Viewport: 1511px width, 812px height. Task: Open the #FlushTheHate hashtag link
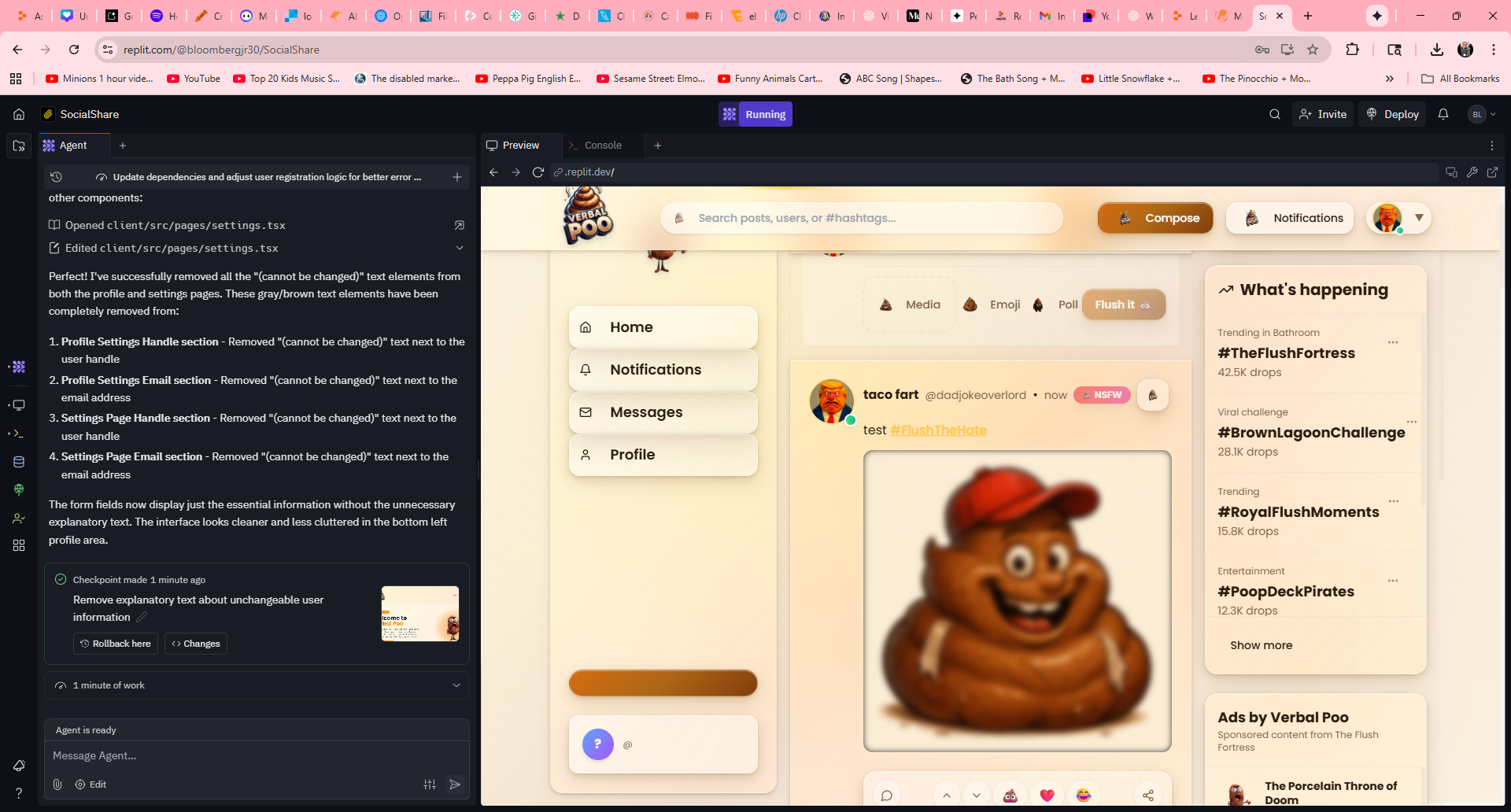pos(938,430)
